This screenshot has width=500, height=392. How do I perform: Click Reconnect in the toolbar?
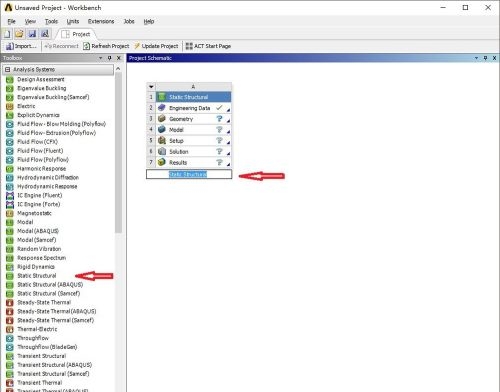61,46
